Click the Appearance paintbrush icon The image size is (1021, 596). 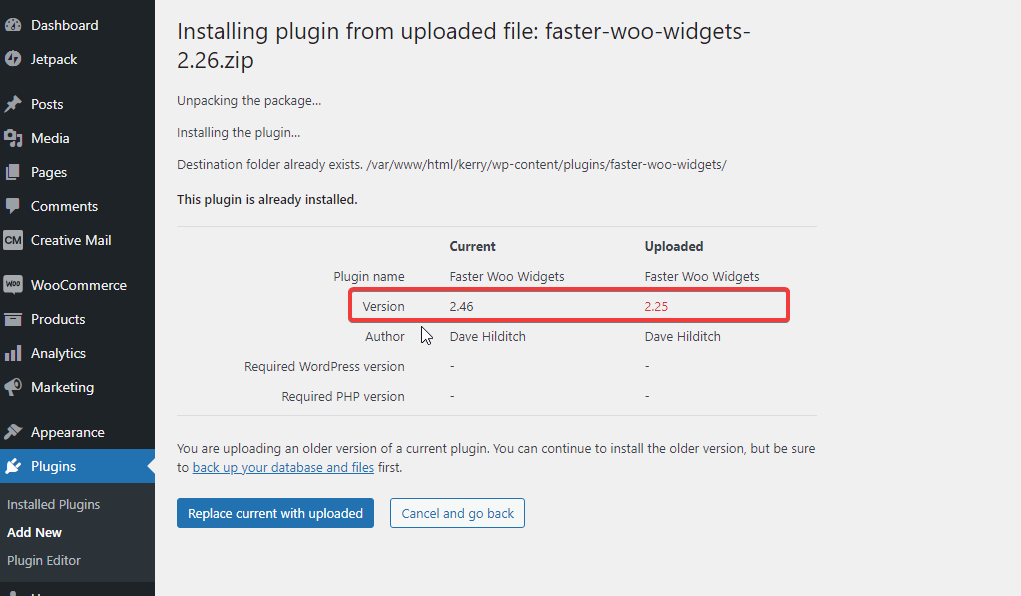point(13,433)
